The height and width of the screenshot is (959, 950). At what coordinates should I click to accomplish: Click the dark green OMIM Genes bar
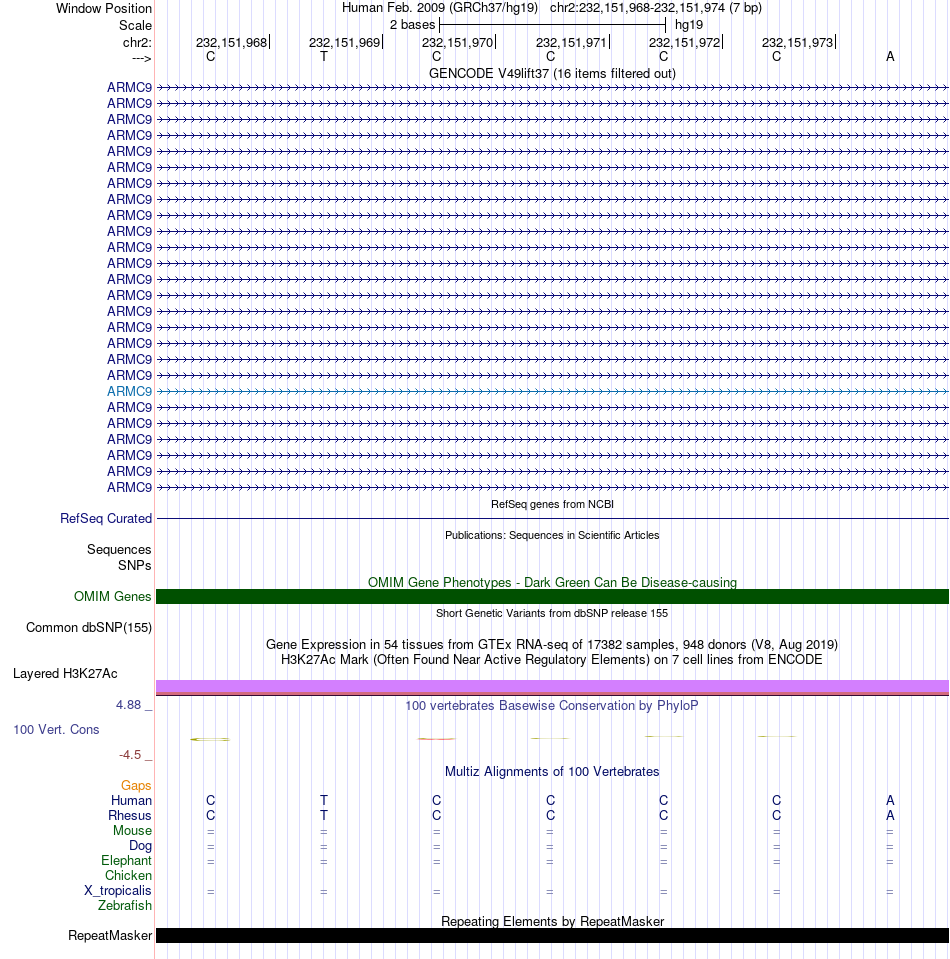pyautogui.click(x=552, y=596)
